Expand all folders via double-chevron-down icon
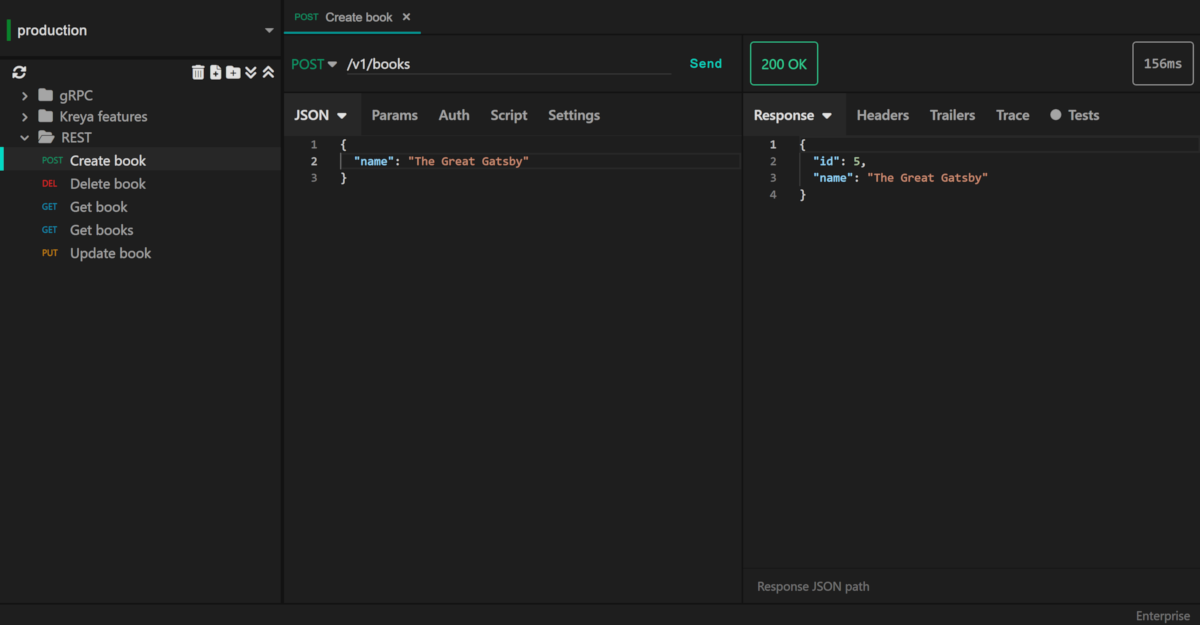 tap(250, 72)
